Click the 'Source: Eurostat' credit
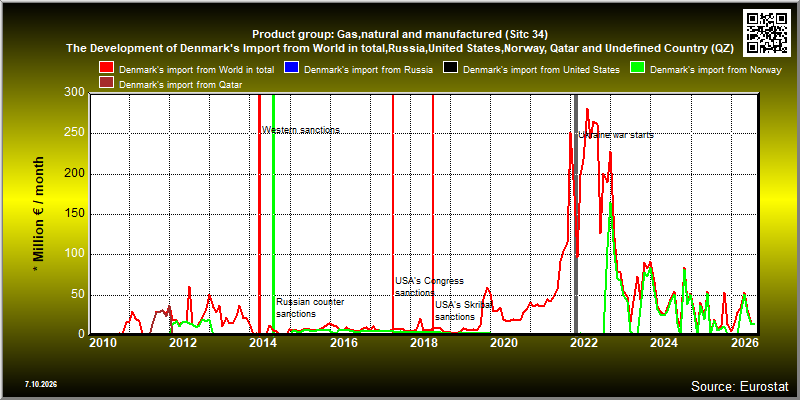Viewport: 800px width, 400px height. (x=739, y=385)
